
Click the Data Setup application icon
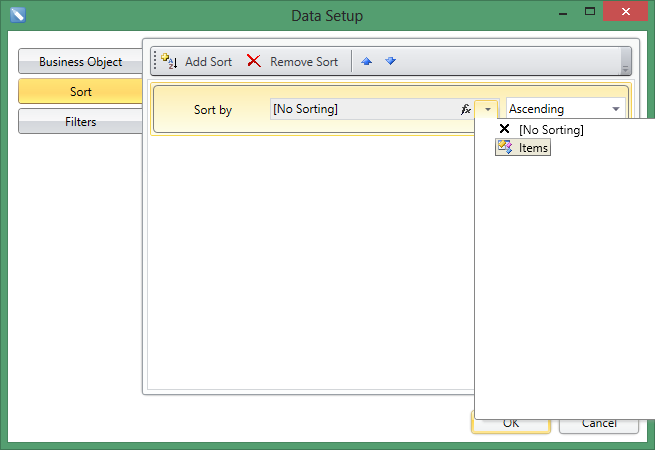coord(18,15)
